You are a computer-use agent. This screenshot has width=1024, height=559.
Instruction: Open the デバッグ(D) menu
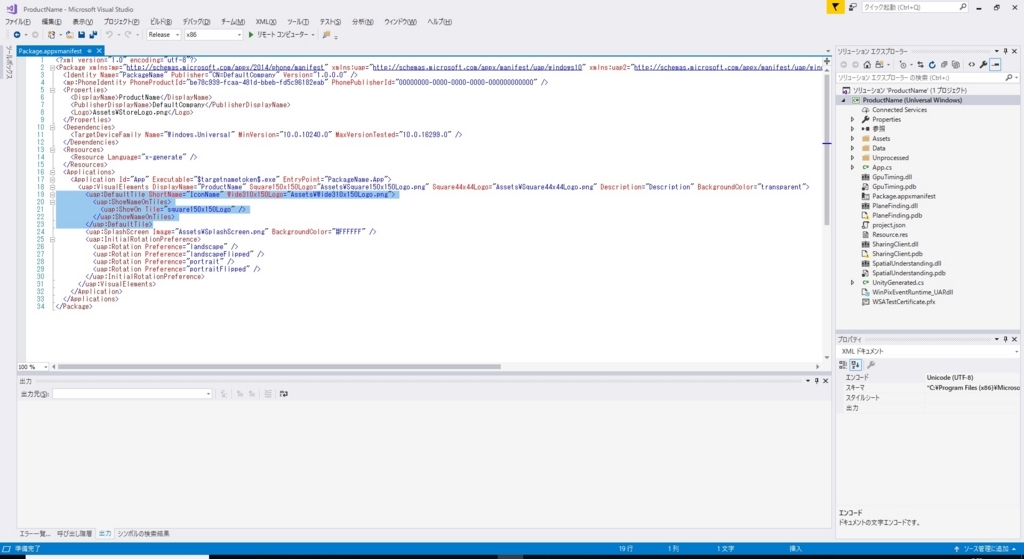pos(196,22)
